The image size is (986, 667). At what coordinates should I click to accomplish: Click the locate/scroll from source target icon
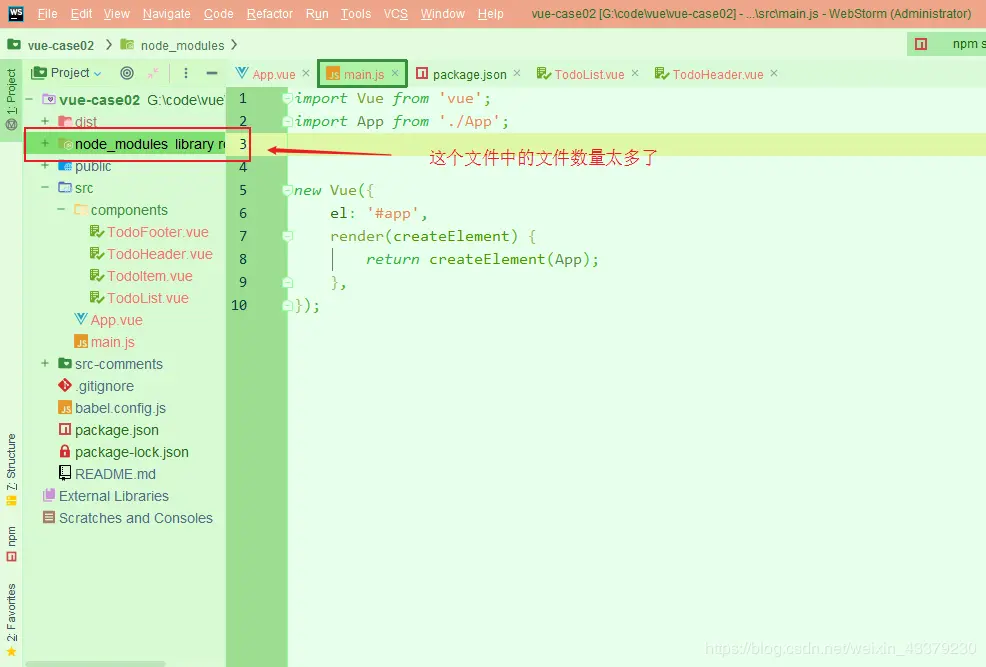coord(127,73)
